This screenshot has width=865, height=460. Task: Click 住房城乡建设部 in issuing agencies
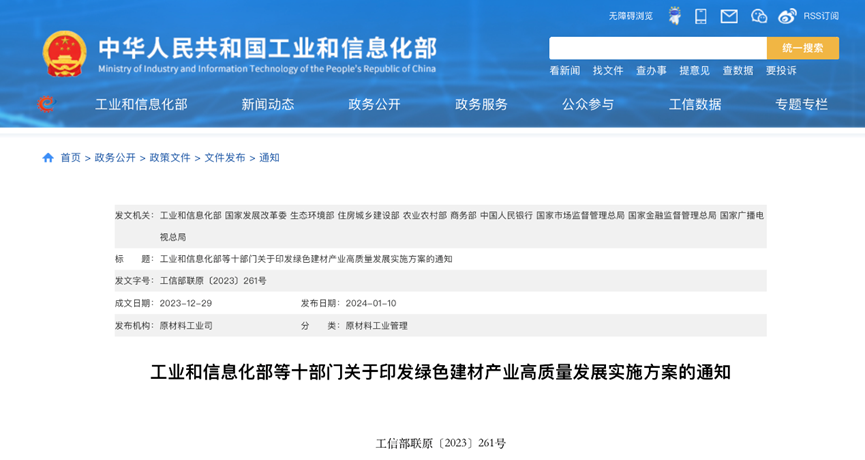[x=369, y=215]
